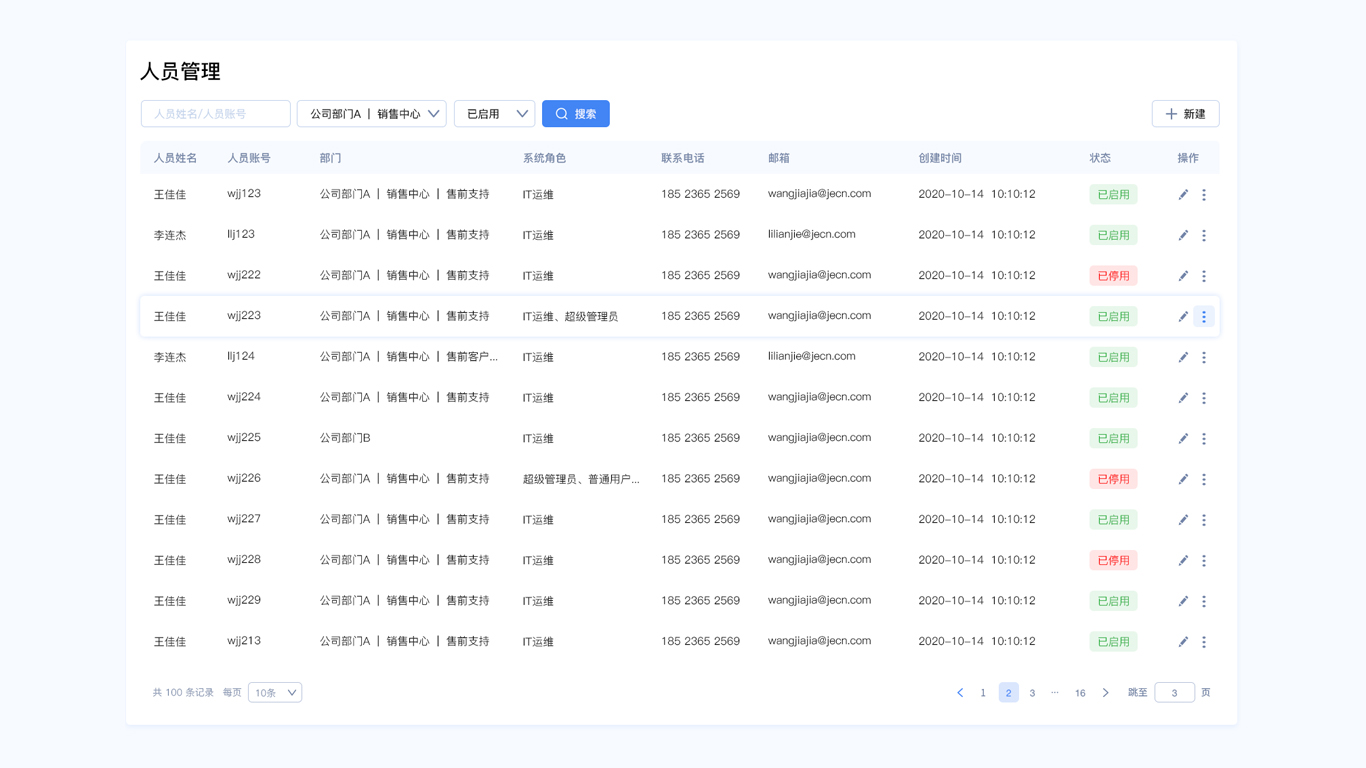Viewport: 1366px width, 768px height.
Task: Click the 状态 column header
Action: (1100, 158)
